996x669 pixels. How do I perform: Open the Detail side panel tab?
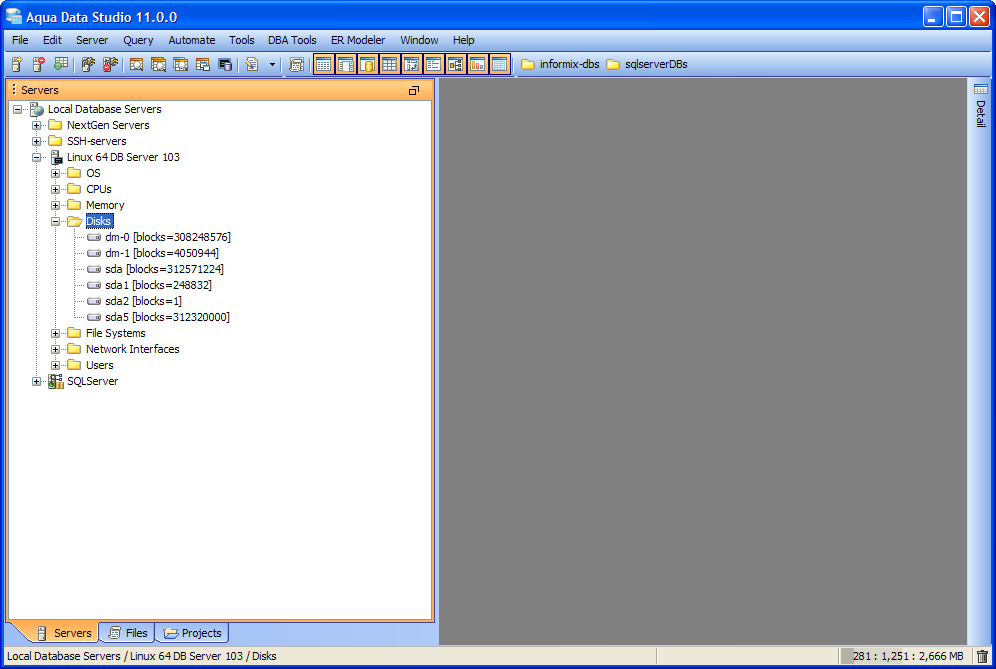(981, 106)
